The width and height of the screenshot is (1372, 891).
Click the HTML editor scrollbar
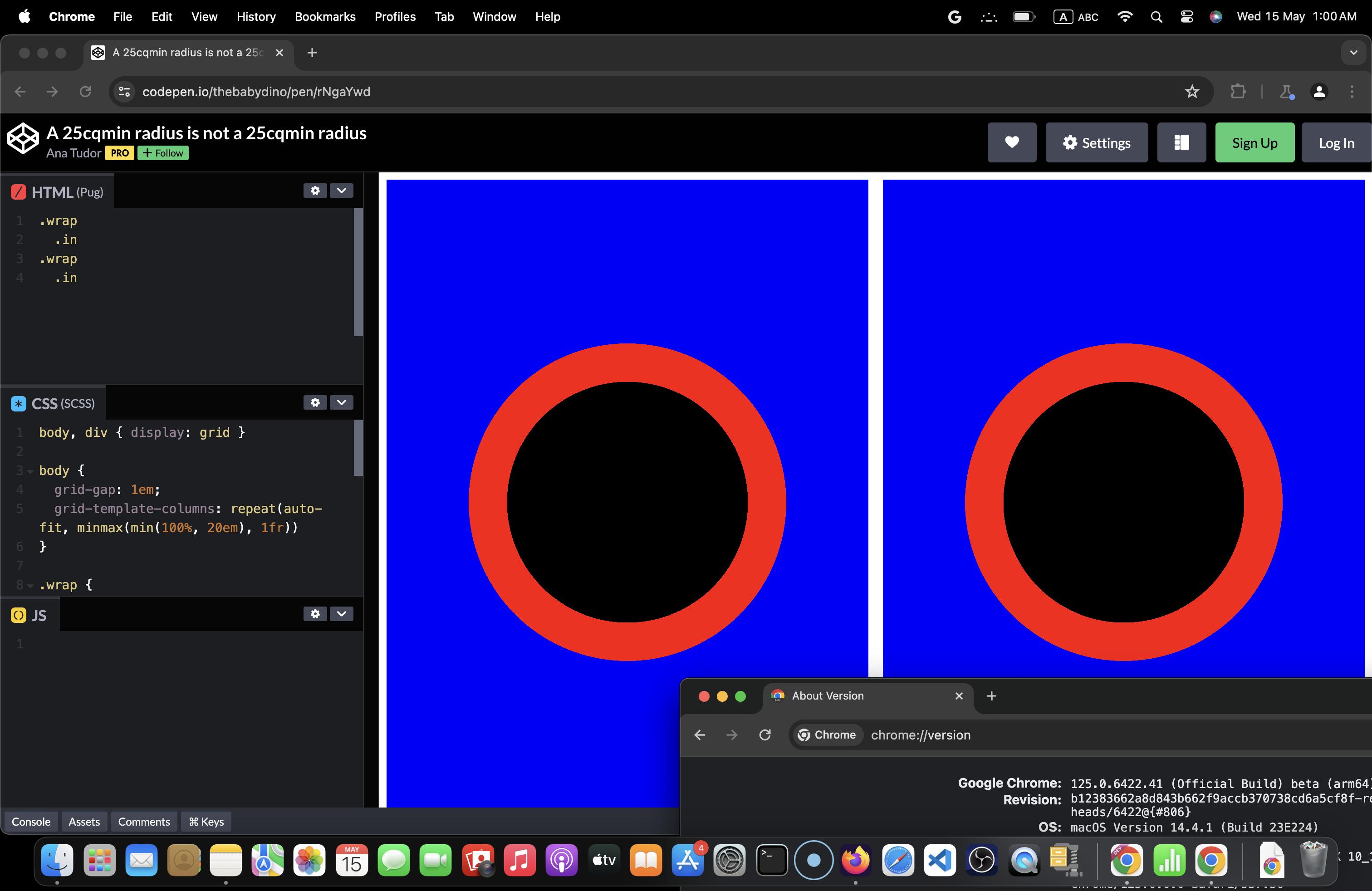click(358, 272)
